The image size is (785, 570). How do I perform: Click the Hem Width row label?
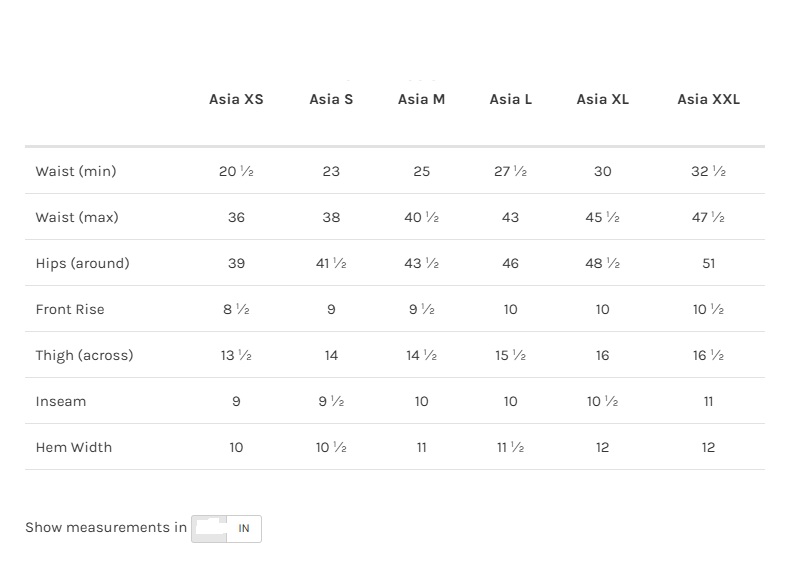(x=74, y=447)
